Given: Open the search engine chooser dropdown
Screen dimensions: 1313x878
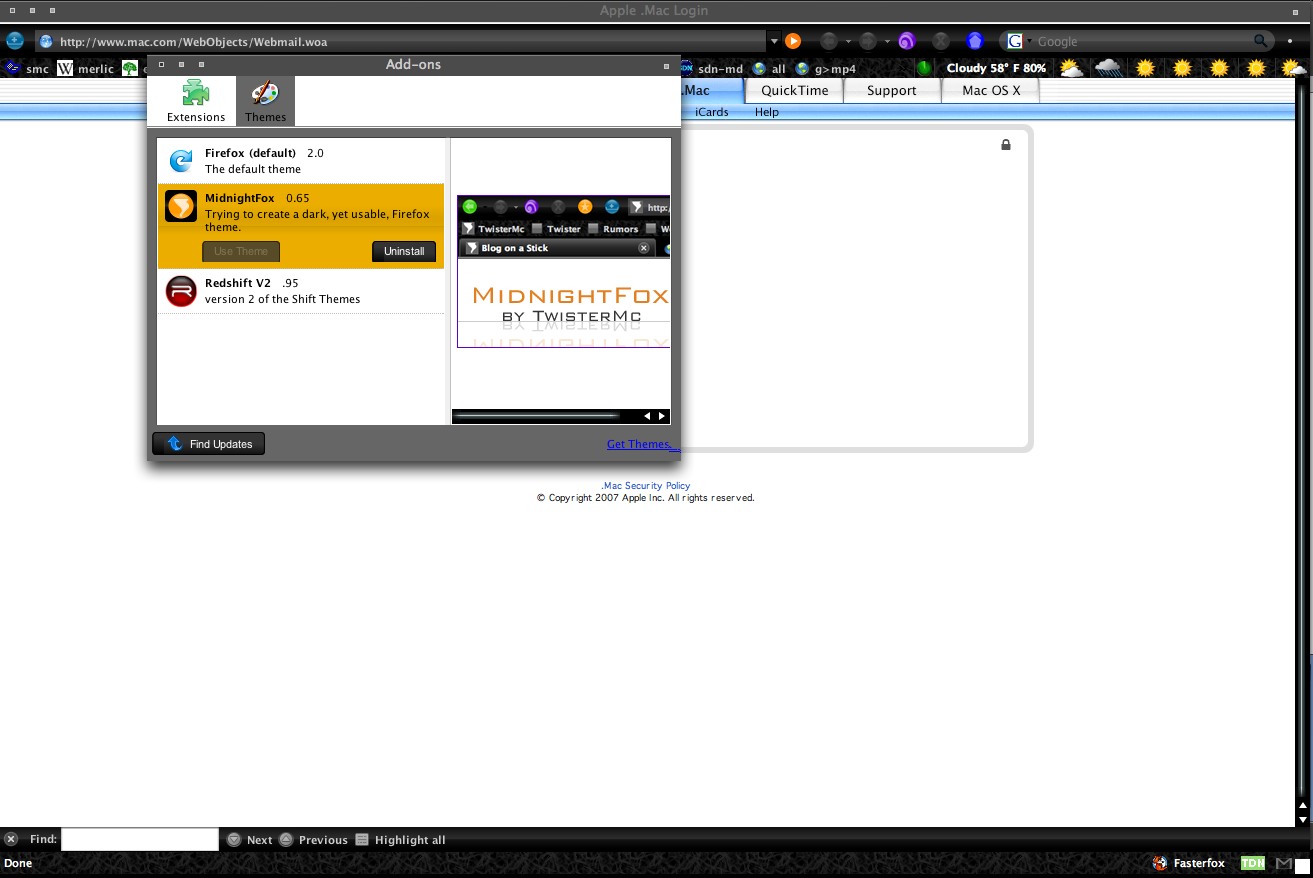Looking at the screenshot, I should point(1029,42).
